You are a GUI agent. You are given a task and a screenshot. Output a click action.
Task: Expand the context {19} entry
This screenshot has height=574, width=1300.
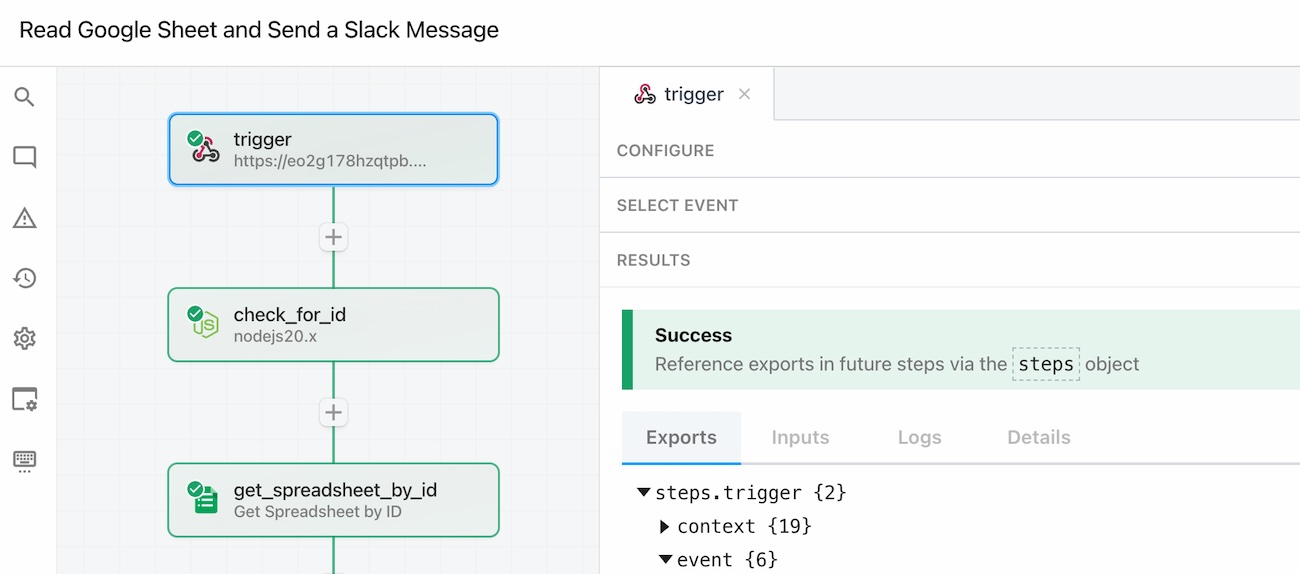(x=665, y=527)
